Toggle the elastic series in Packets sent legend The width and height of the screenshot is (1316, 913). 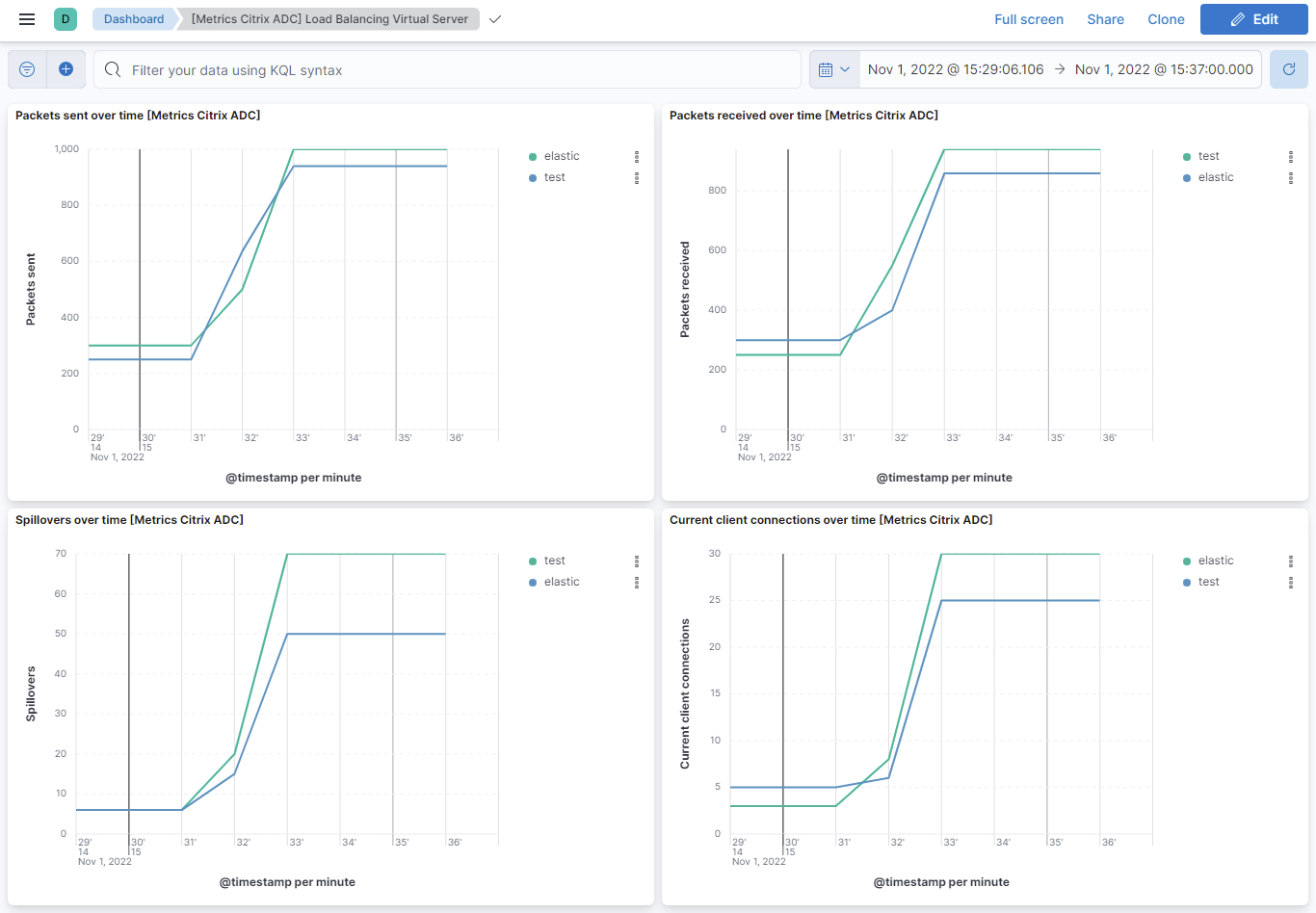(560, 155)
